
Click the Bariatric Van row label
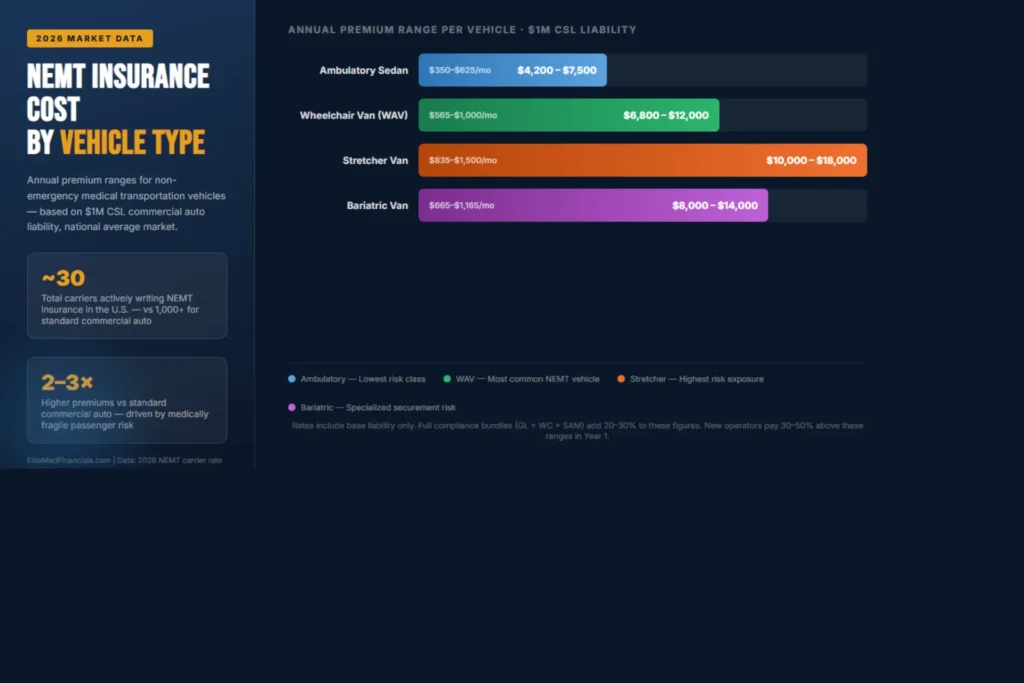[x=377, y=205]
